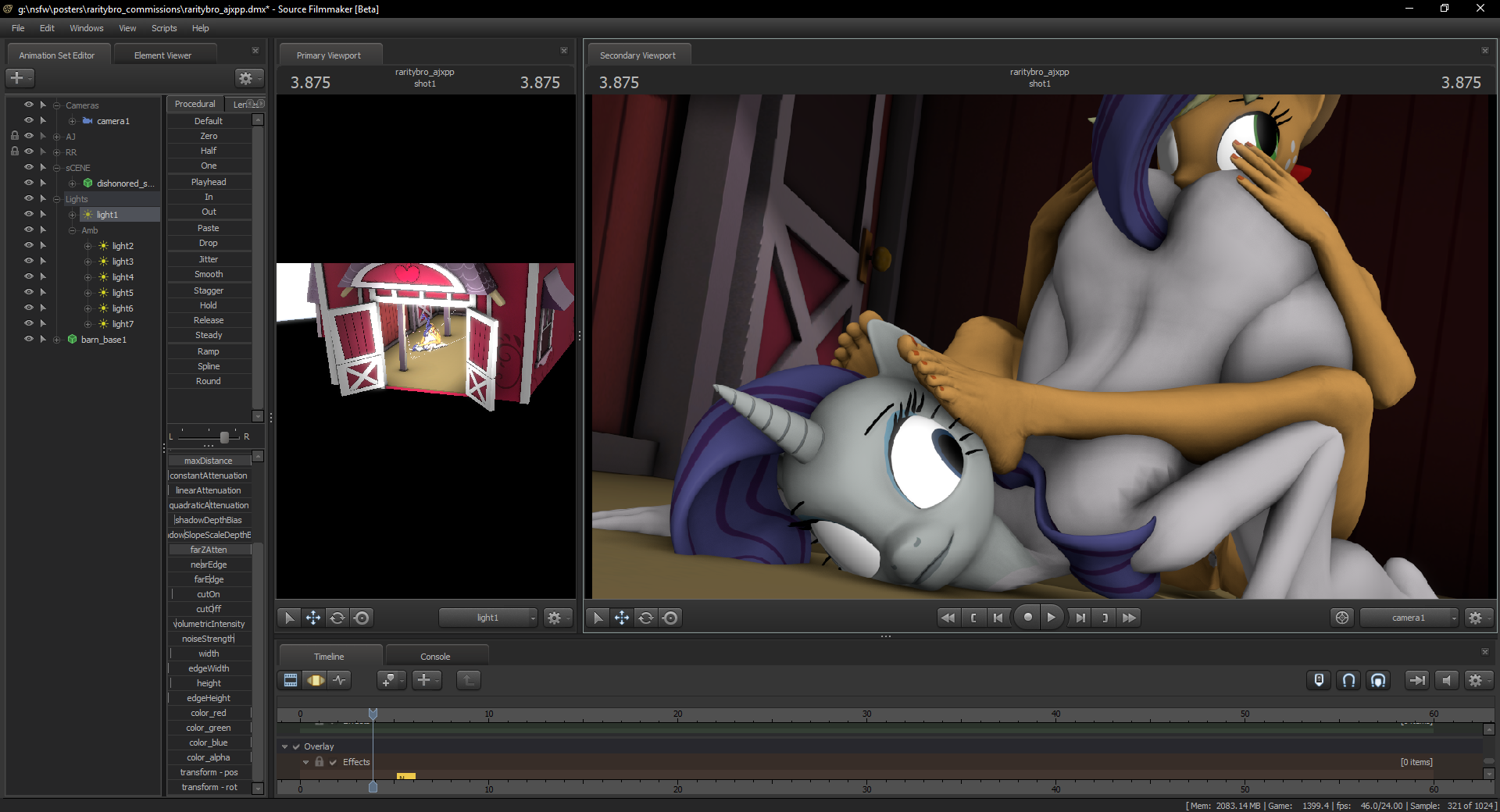Activate the move manipulator in Primary Viewport

pos(313,618)
